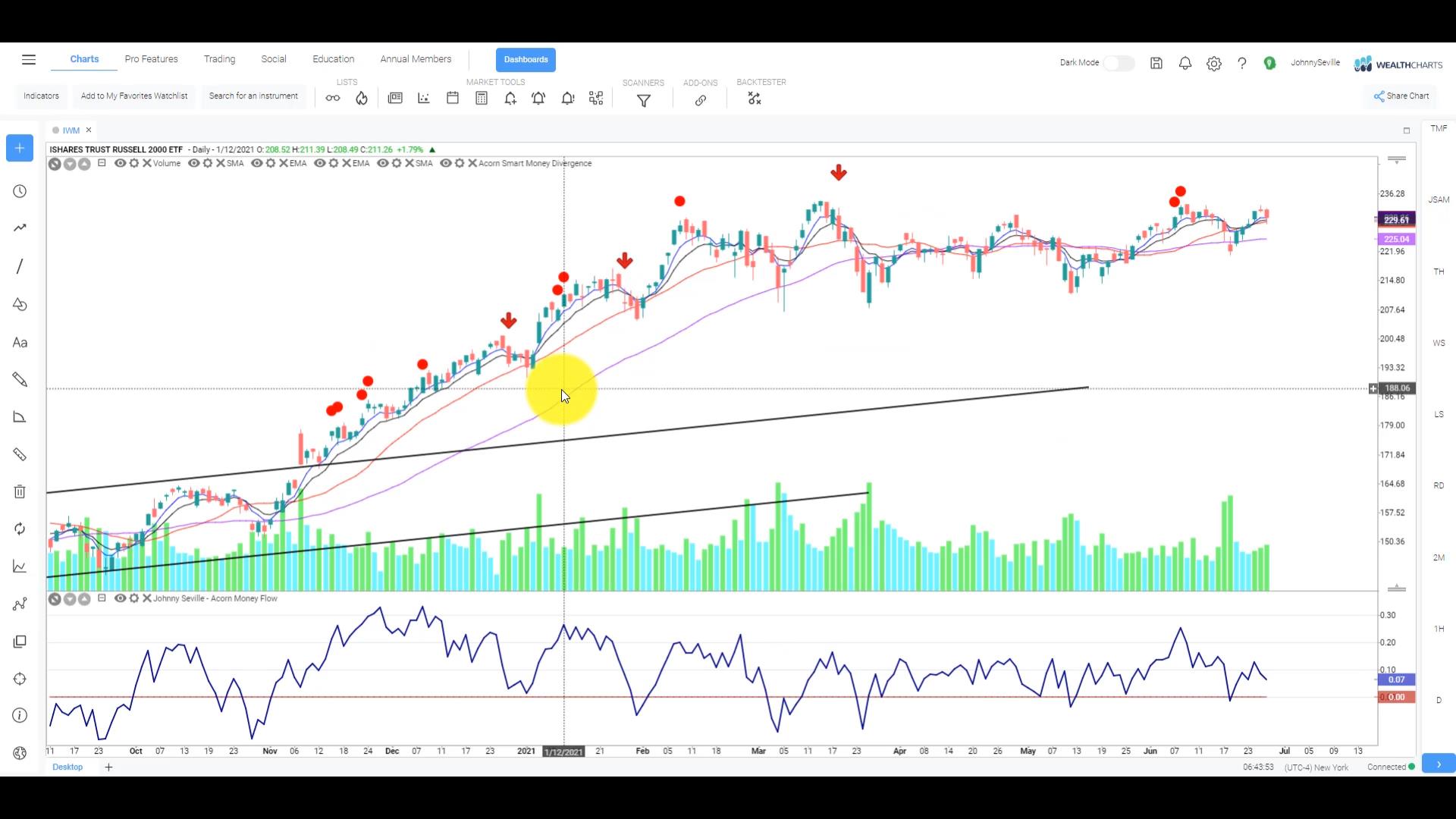Open the watchlist glasses icon under Lists
The image size is (1456, 819).
[333, 98]
